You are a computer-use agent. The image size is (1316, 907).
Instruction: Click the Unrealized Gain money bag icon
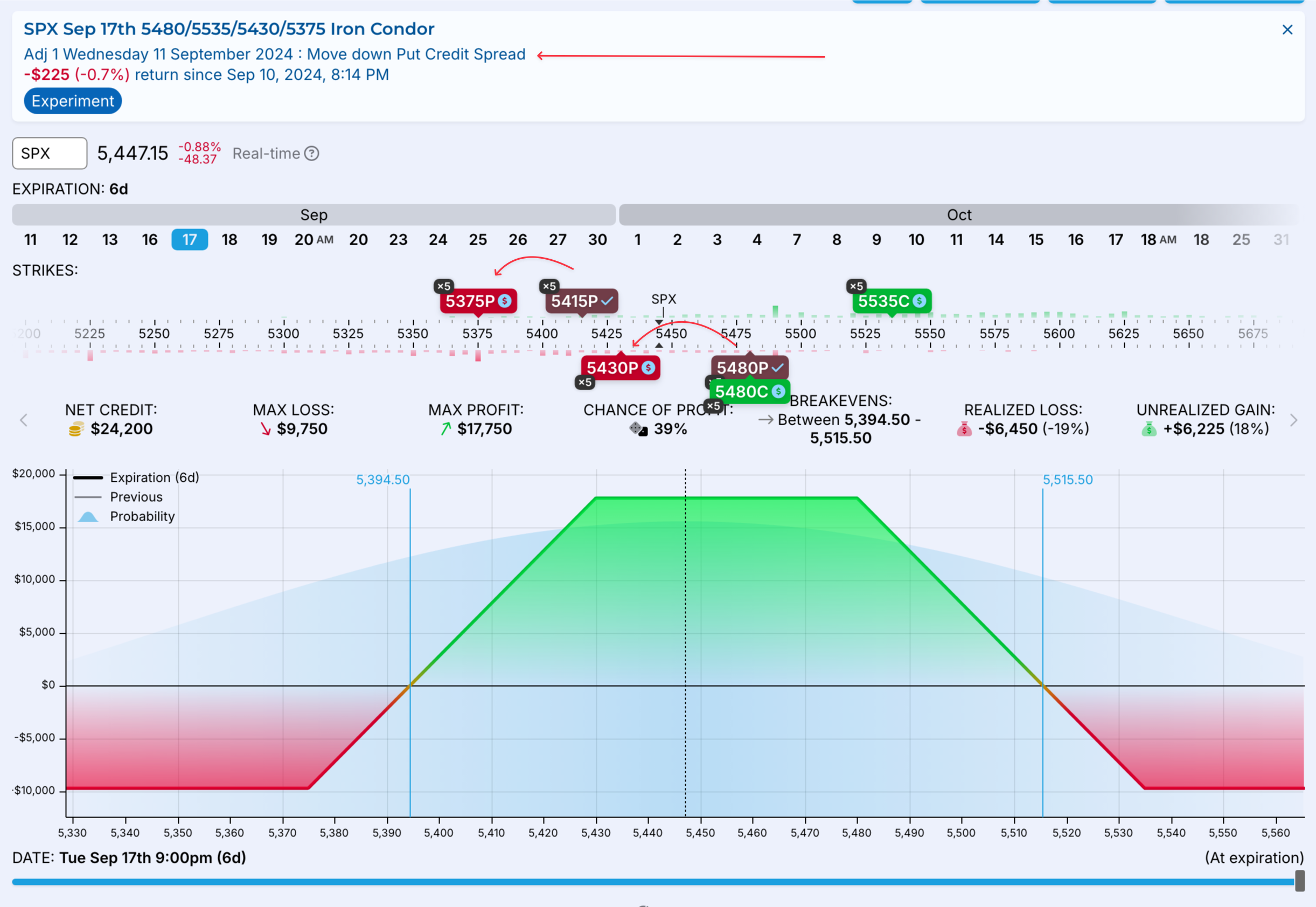[x=1148, y=430]
